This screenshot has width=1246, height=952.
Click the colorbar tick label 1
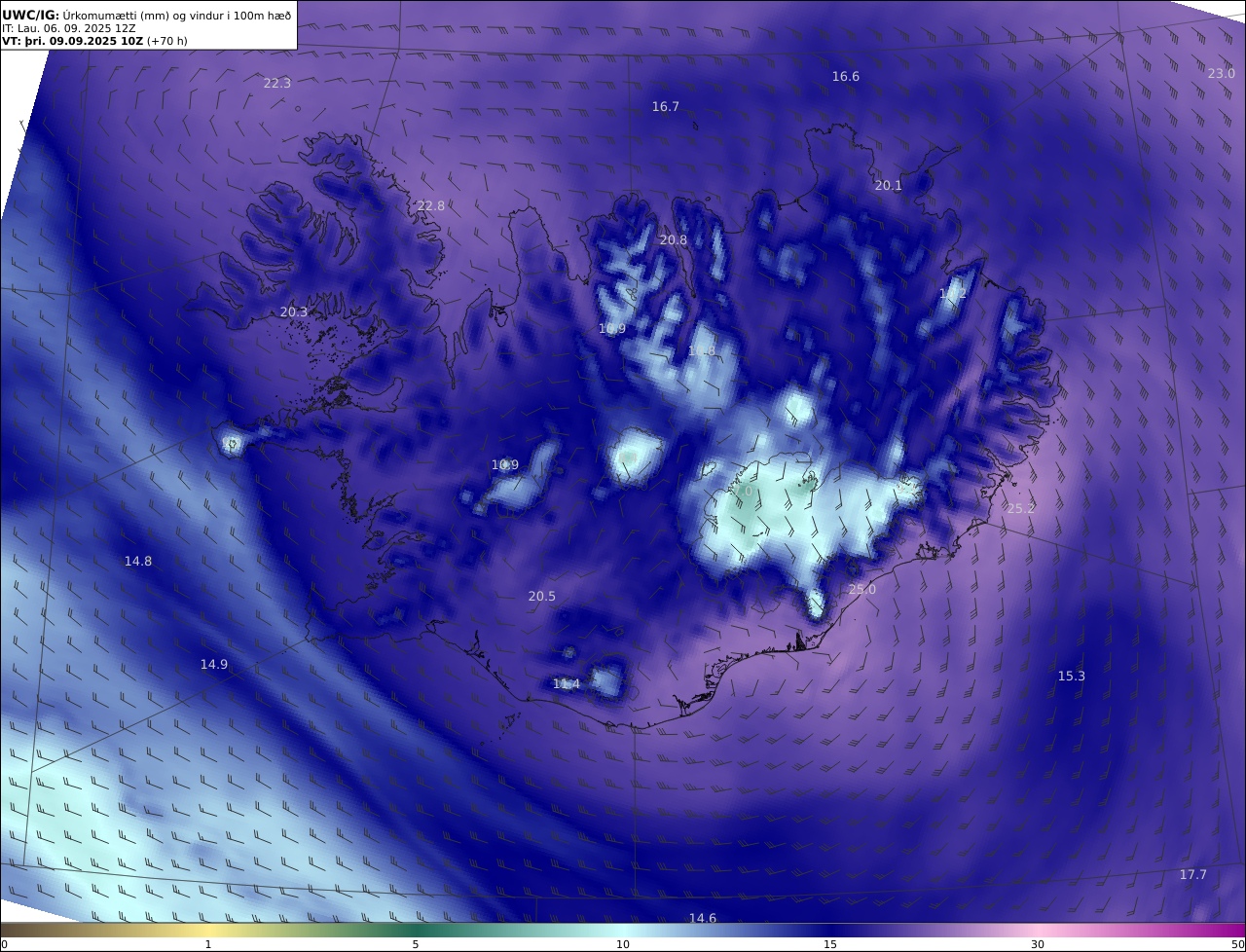pyautogui.click(x=208, y=945)
